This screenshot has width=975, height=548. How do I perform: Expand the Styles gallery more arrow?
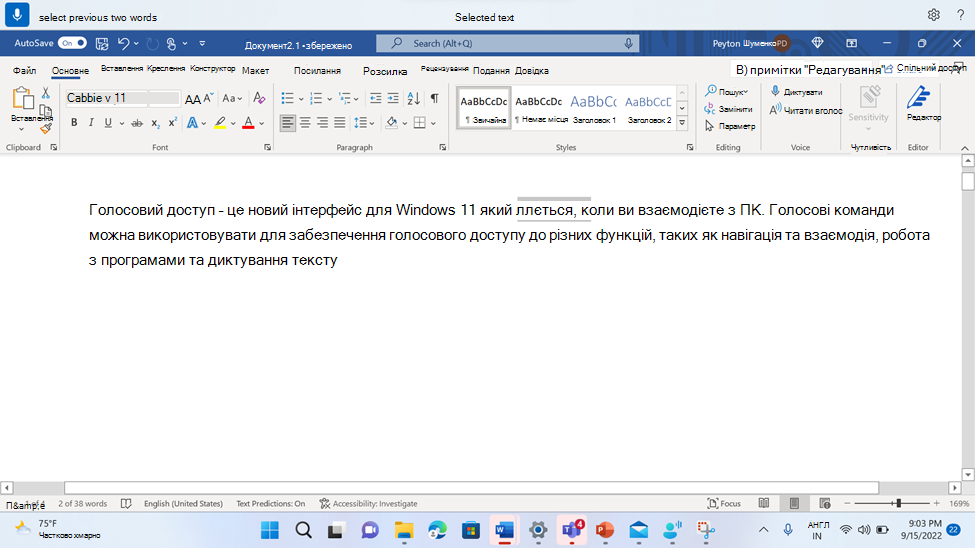pyautogui.click(x=682, y=123)
